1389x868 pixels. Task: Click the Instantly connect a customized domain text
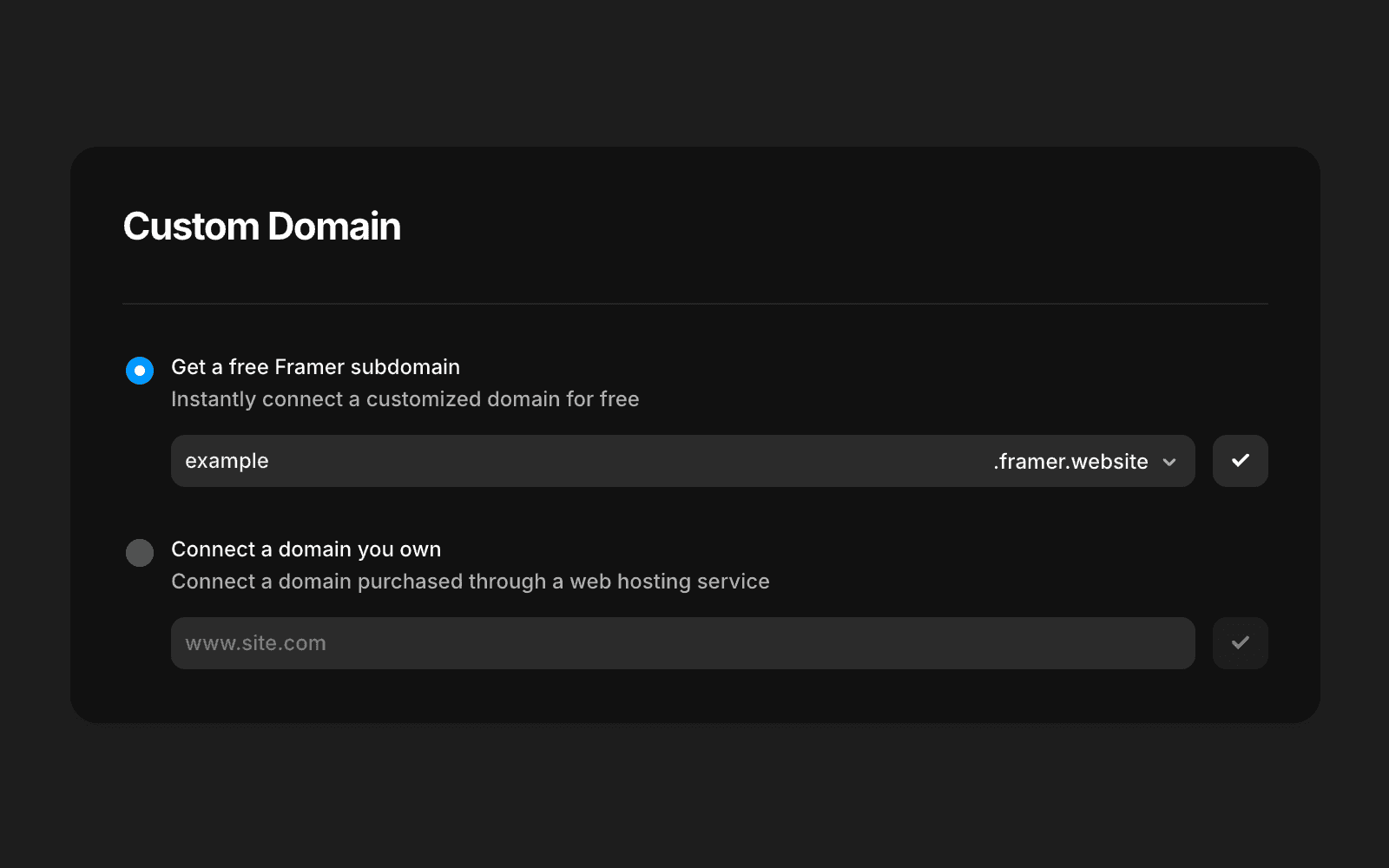(x=405, y=399)
